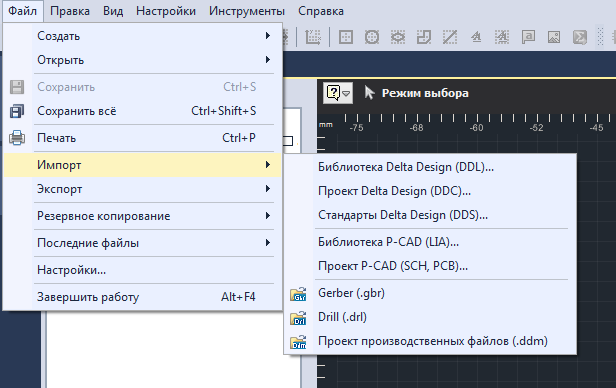The image size is (616, 388).
Task: Select the rectangle drawing tool
Action: [346, 37]
